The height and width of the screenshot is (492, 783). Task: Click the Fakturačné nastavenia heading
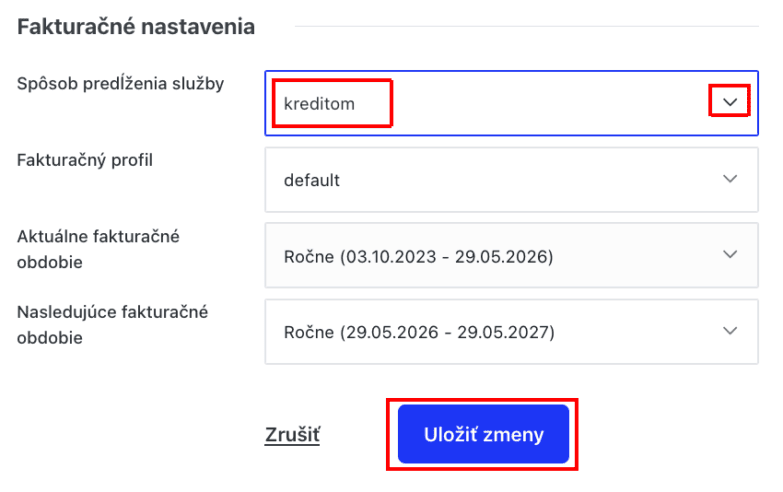point(136,27)
